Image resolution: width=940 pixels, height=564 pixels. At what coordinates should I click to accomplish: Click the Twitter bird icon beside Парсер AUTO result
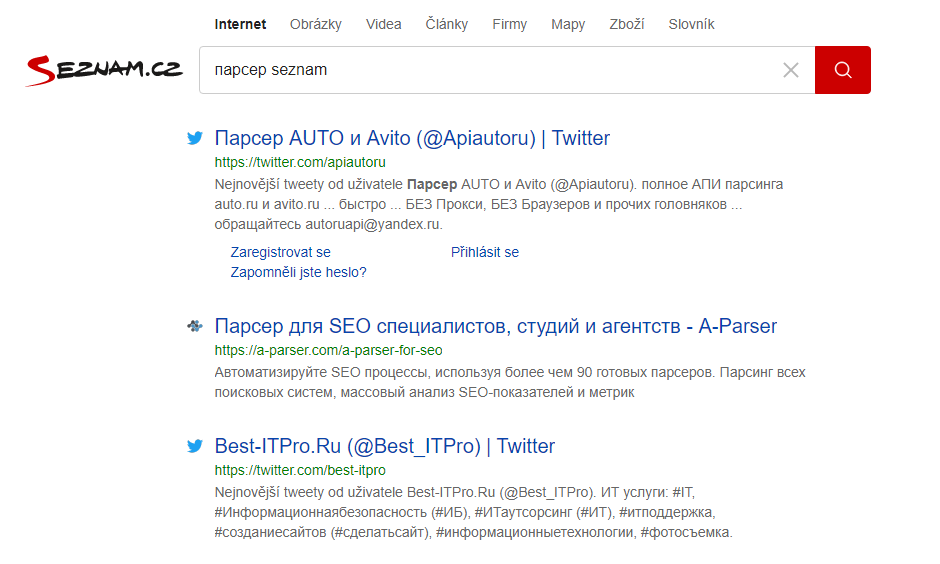pos(195,138)
